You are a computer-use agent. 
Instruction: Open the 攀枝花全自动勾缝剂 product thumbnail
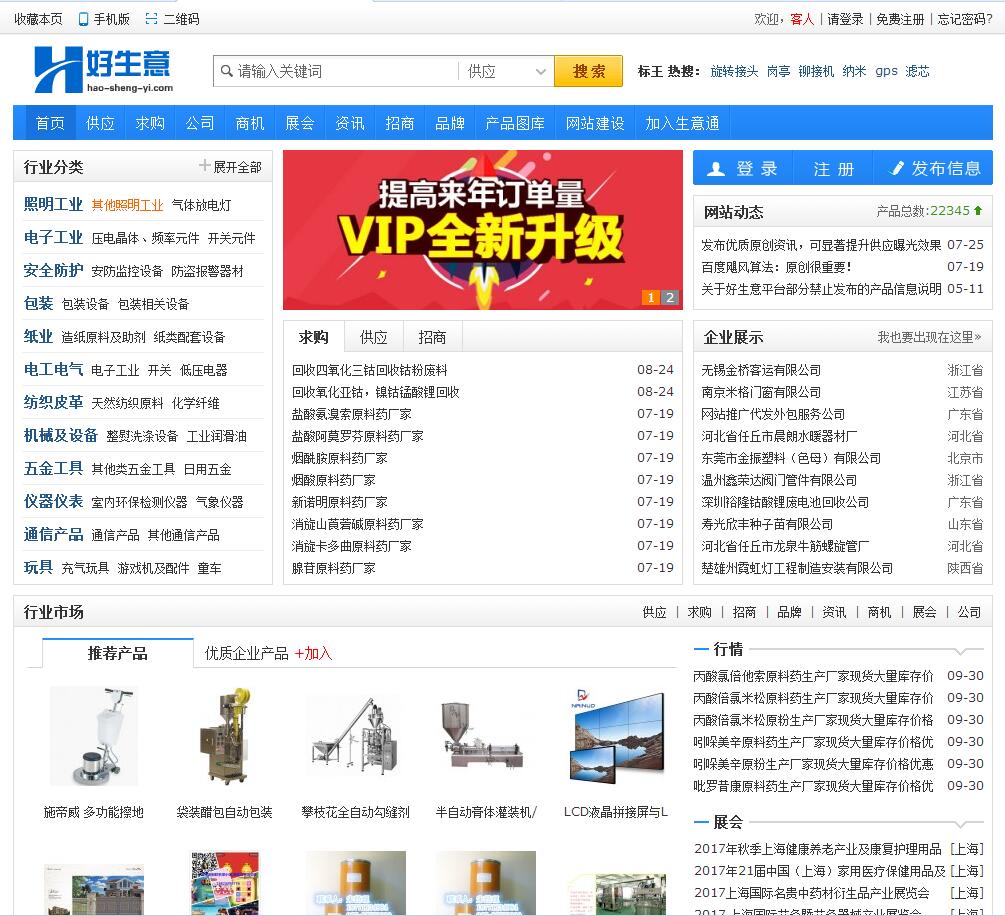(356, 737)
